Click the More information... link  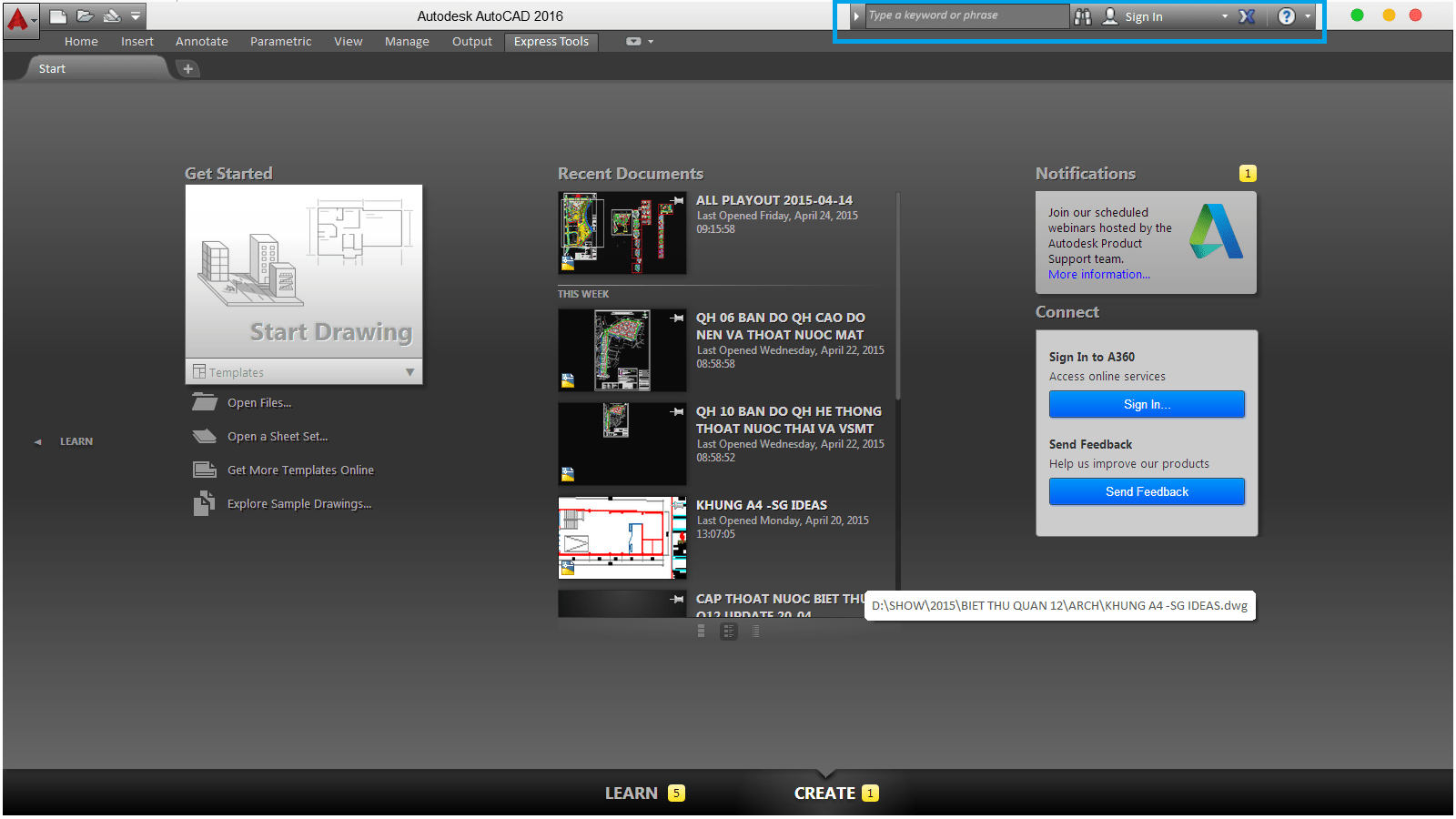pyautogui.click(x=1099, y=275)
